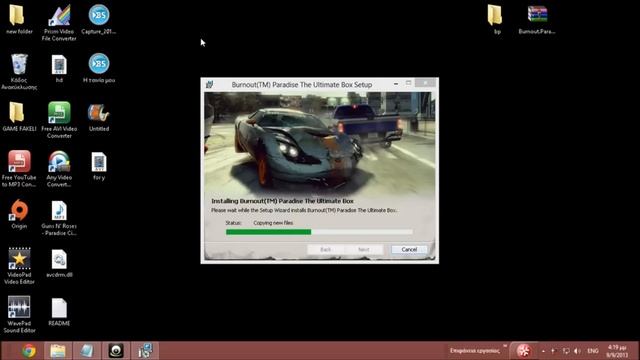Select the Prism Video File Converter icon

[59, 23]
